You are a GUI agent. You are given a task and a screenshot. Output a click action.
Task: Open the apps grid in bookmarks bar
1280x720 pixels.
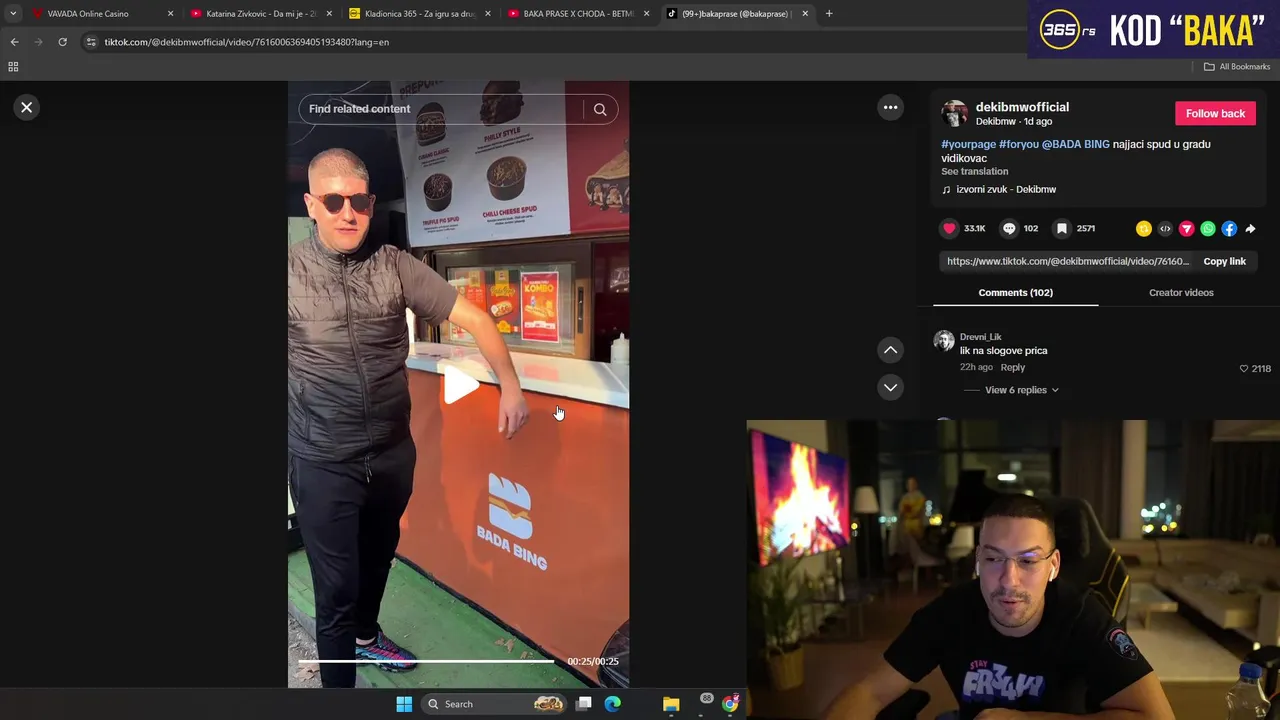pos(13,67)
